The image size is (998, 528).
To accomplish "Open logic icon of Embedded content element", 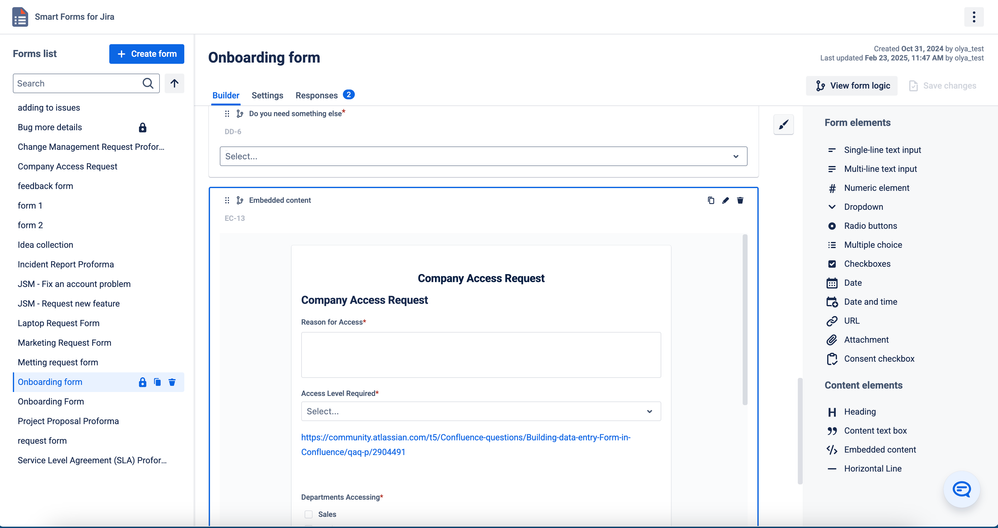I will pyautogui.click(x=240, y=200).
